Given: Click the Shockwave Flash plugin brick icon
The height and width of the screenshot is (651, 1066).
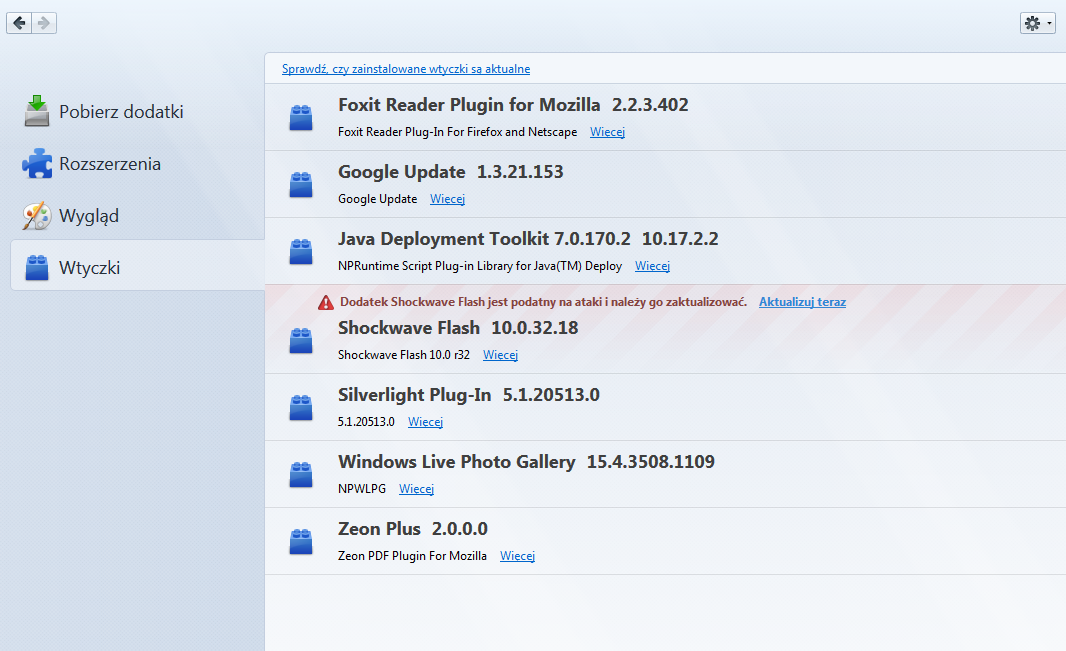Looking at the screenshot, I should 300,340.
